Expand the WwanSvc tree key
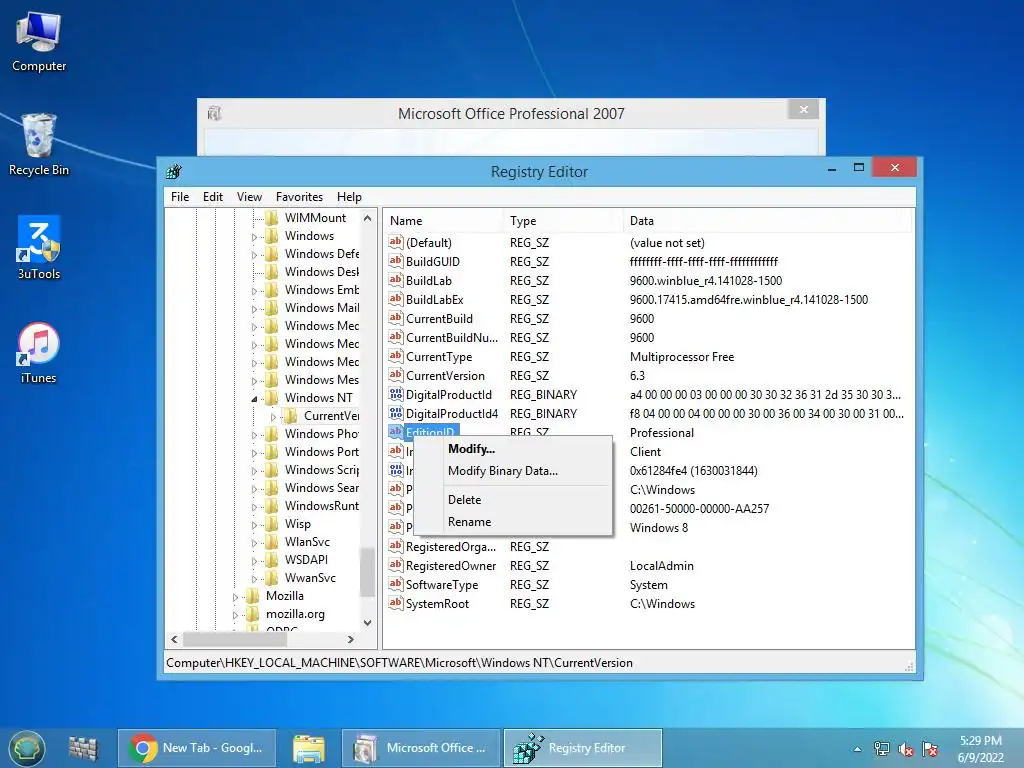This screenshot has width=1024, height=768. (x=255, y=579)
